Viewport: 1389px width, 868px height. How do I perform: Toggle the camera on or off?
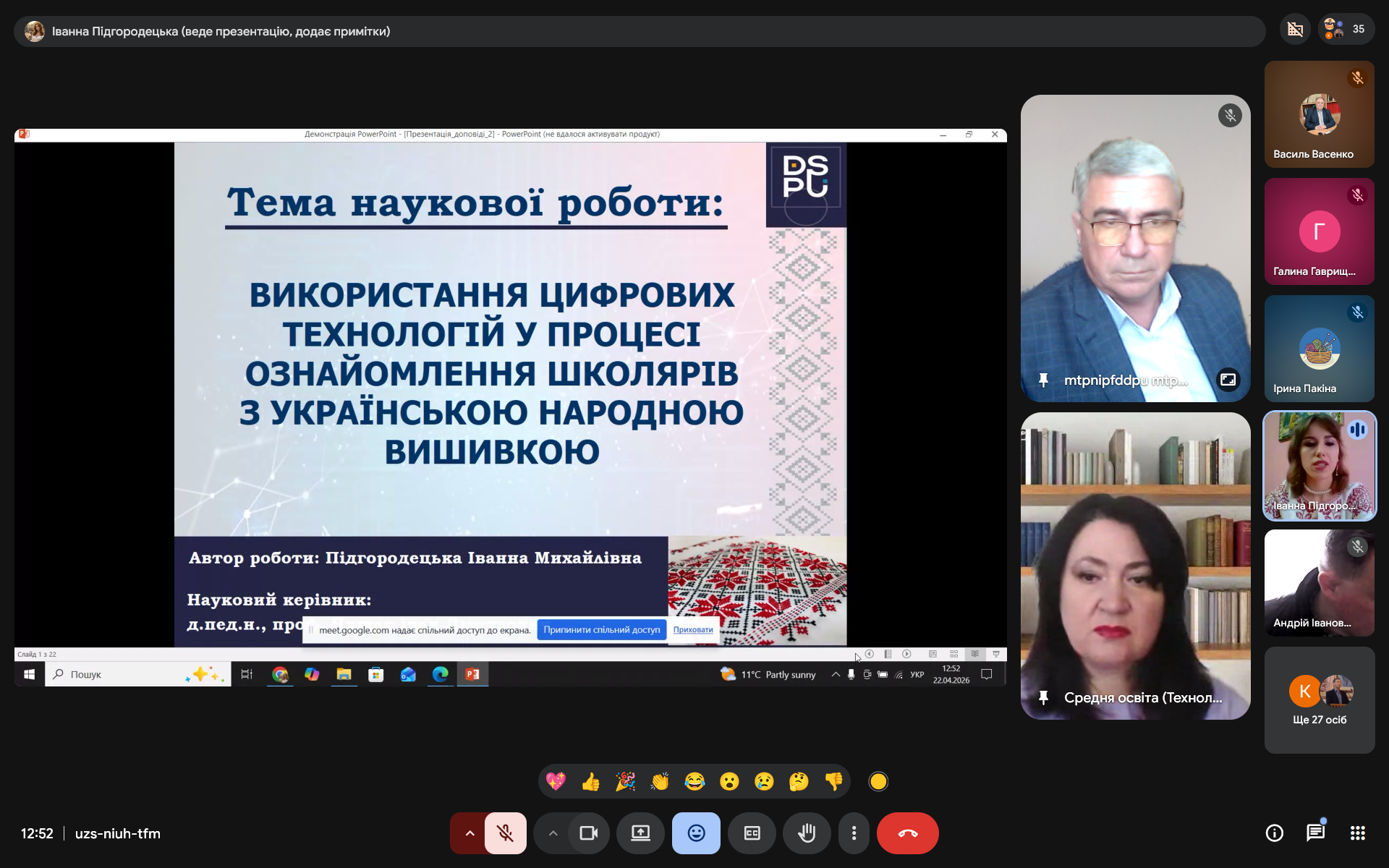tap(588, 833)
